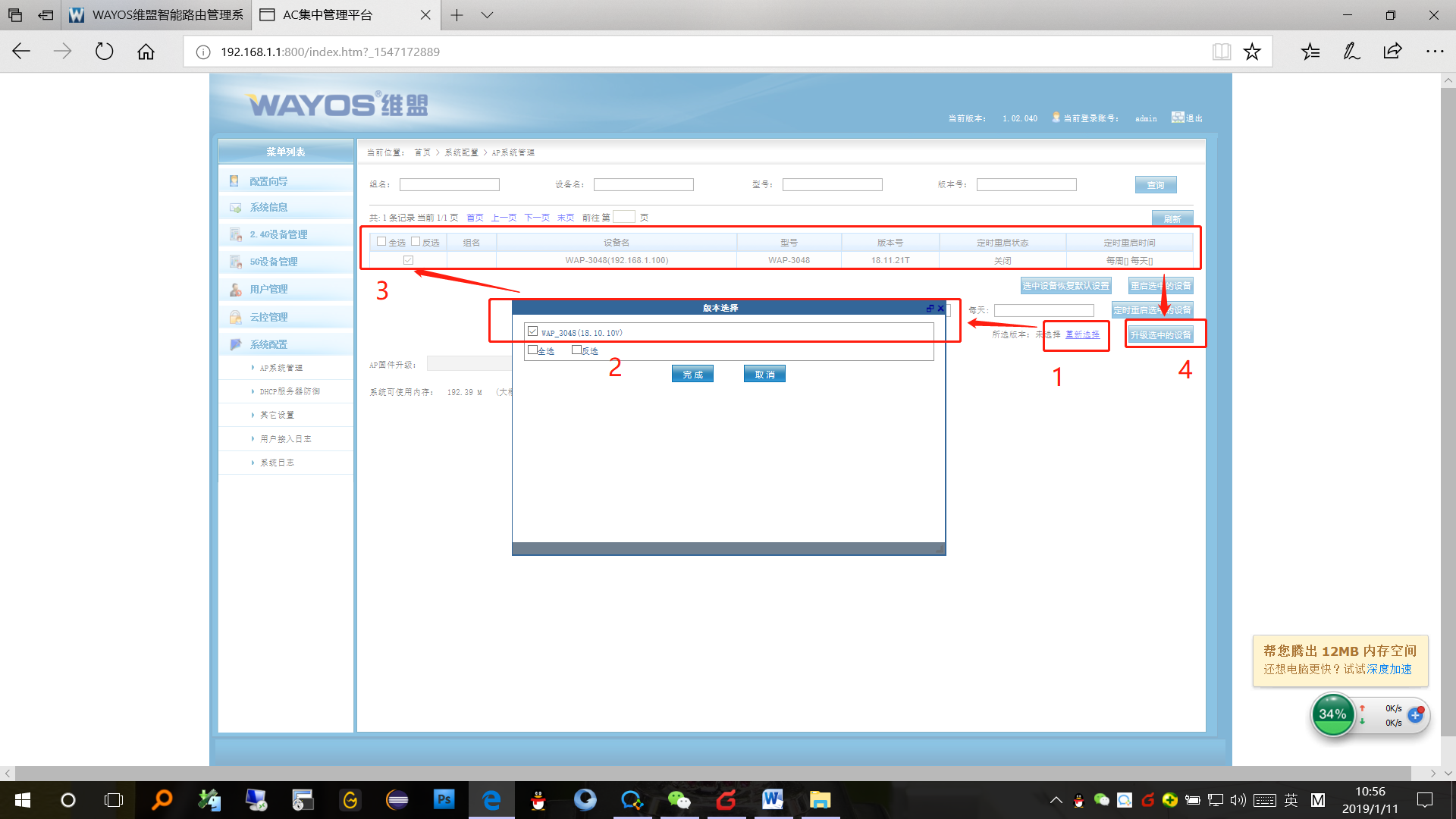Click 选中设备恢复默认设置 button
Viewport: 1456px width, 819px height.
pyautogui.click(x=1065, y=286)
